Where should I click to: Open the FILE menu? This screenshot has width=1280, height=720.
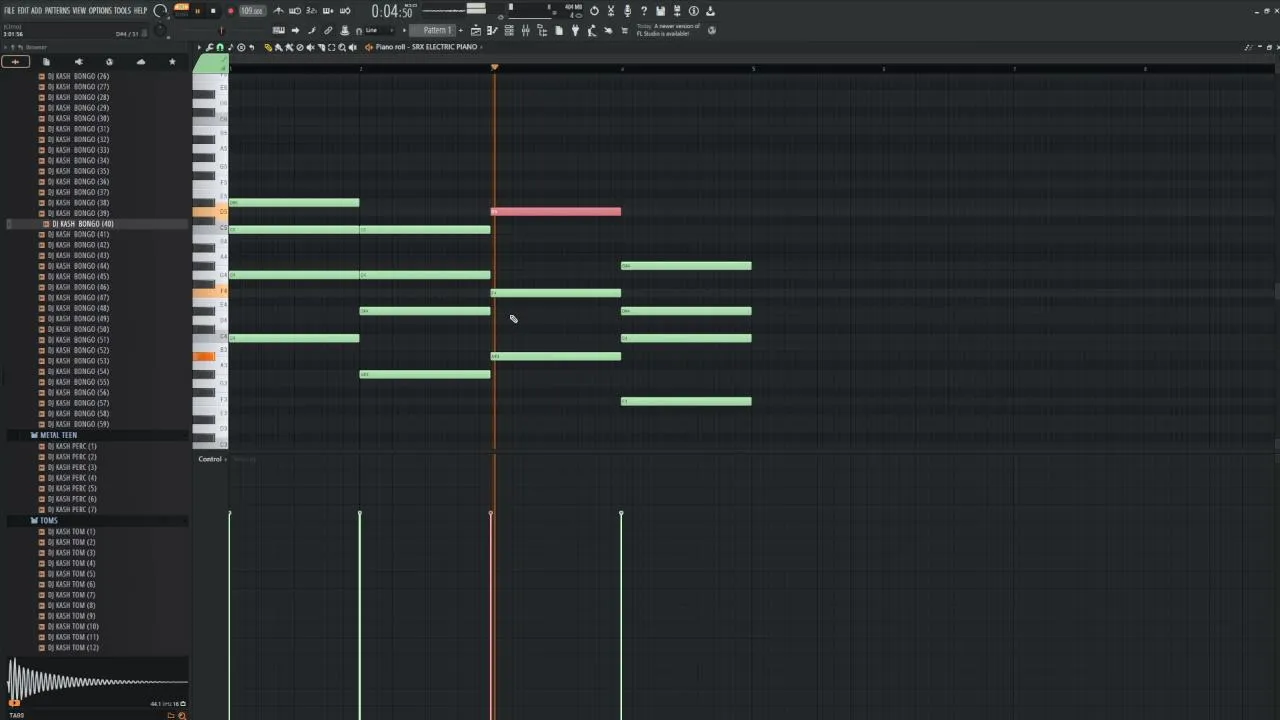9,11
